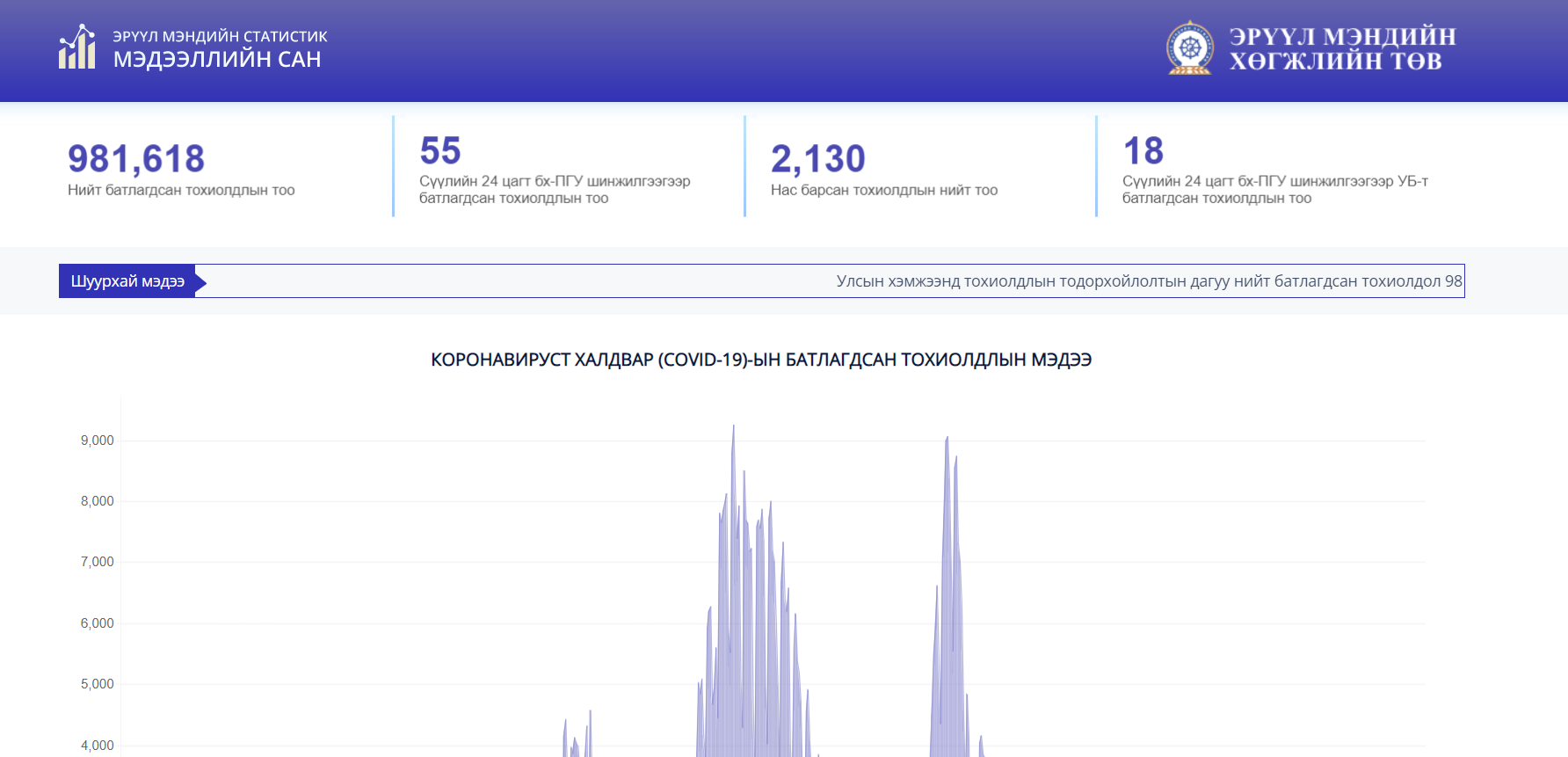1568x757 pixels.
Task: Click the УБ-т батлагдсан тохиолдлын тоо label
Action: (1274, 190)
